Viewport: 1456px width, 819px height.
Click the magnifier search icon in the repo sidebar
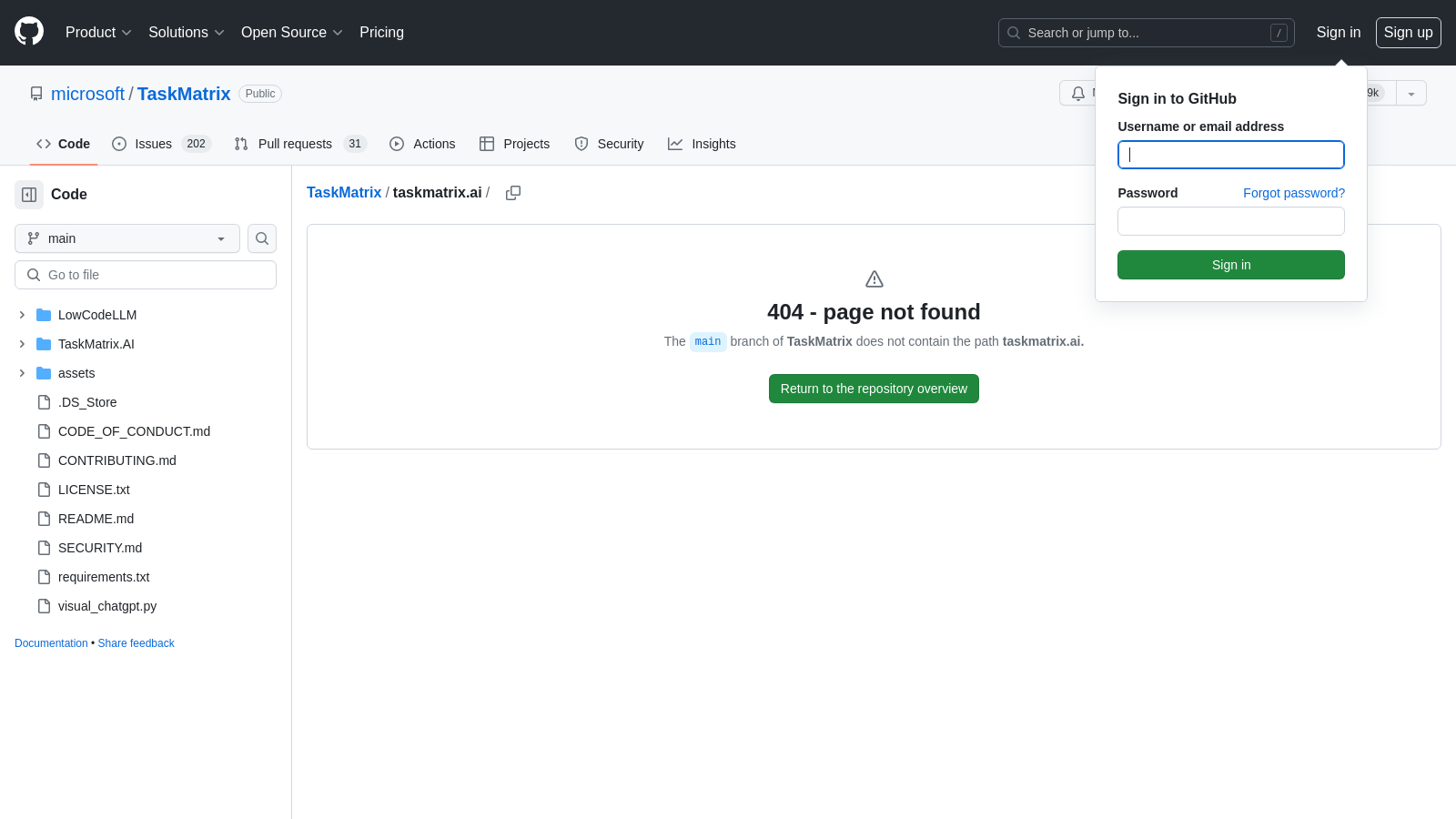[x=261, y=238]
